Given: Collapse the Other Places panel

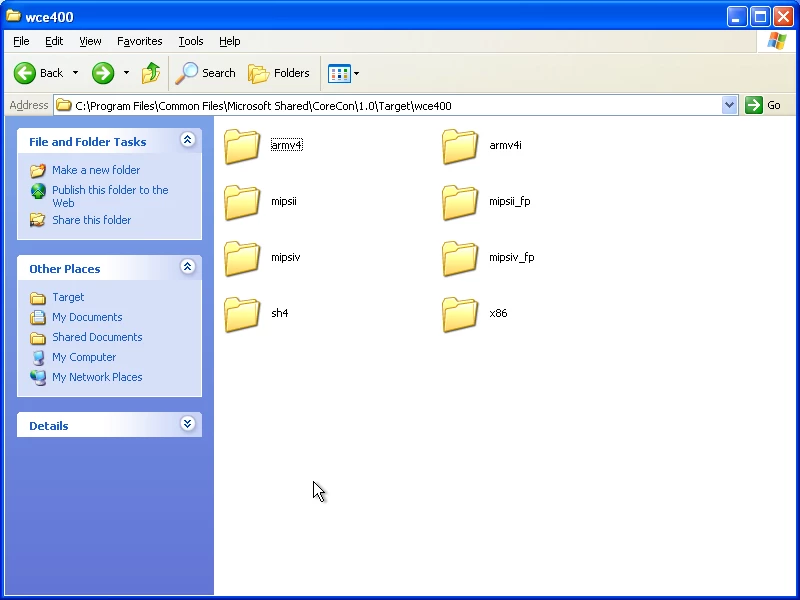Looking at the screenshot, I should tap(187, 268).
